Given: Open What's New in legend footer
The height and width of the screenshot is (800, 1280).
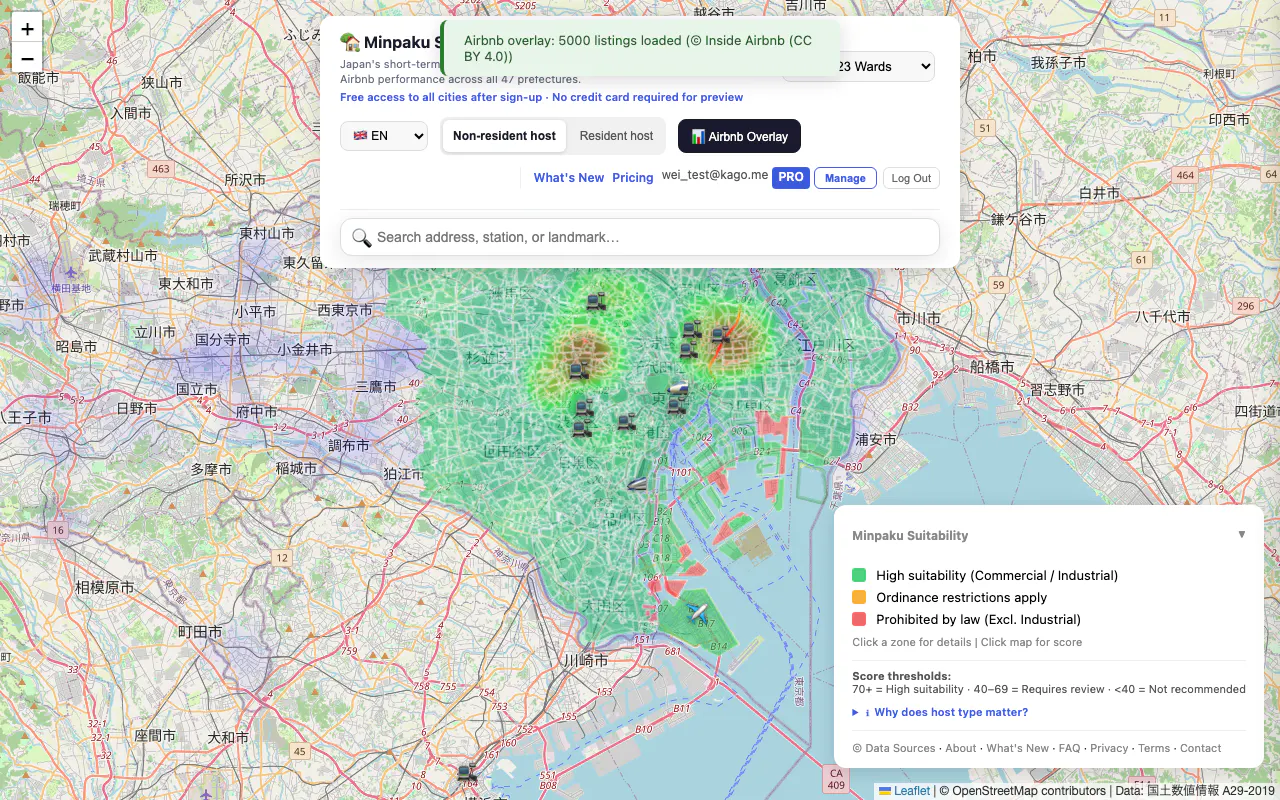Looking at the screenshot, I should pos(1017,748).
